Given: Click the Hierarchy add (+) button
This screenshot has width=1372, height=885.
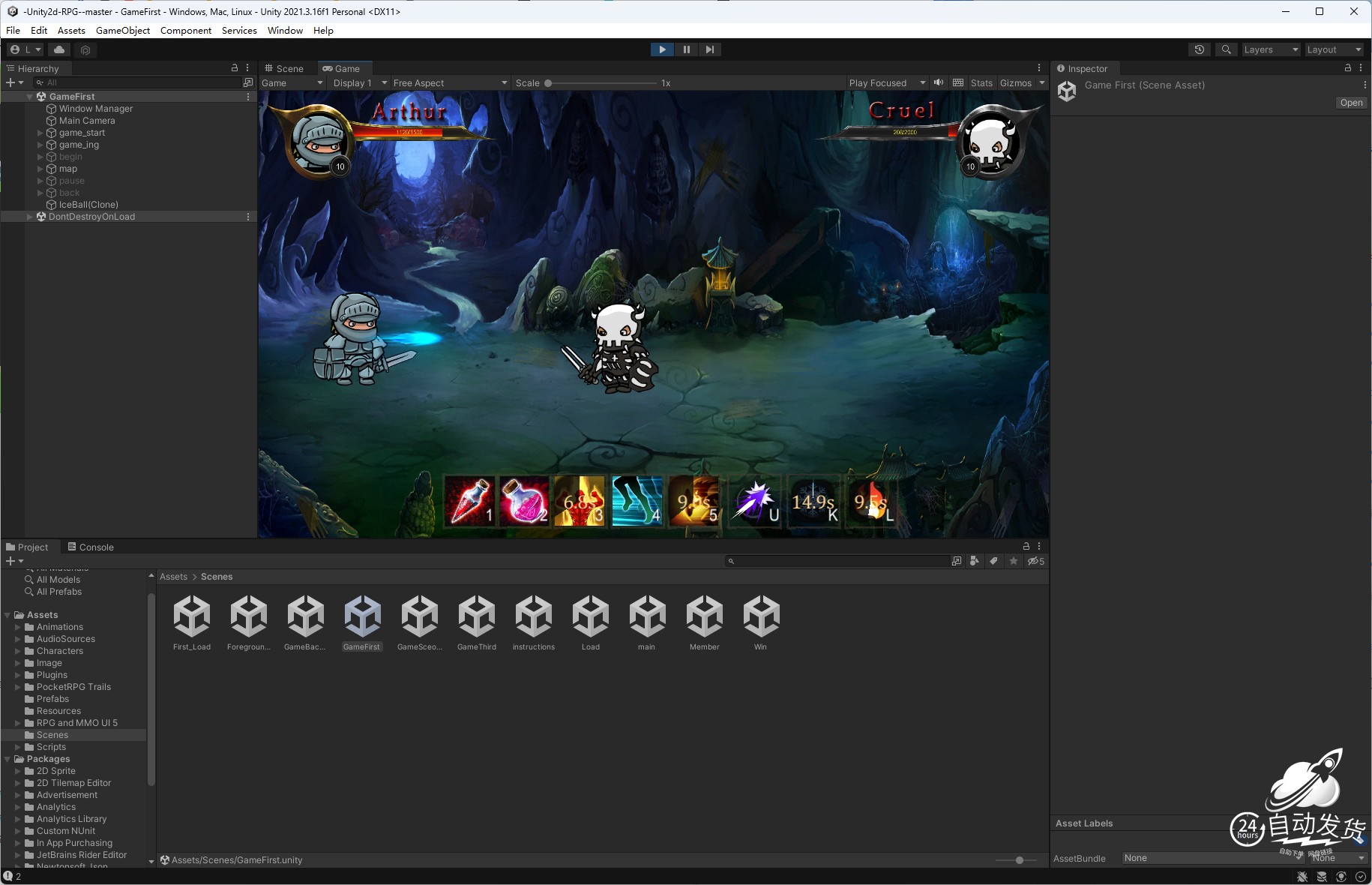Looking at the screenshot, I should pos(14,82).
